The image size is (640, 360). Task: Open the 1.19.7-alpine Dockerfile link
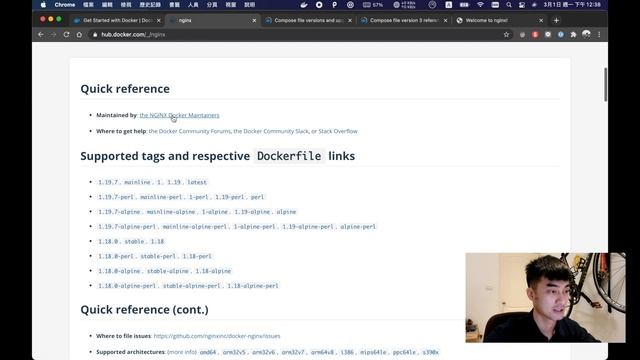click(x=197, y=212)
